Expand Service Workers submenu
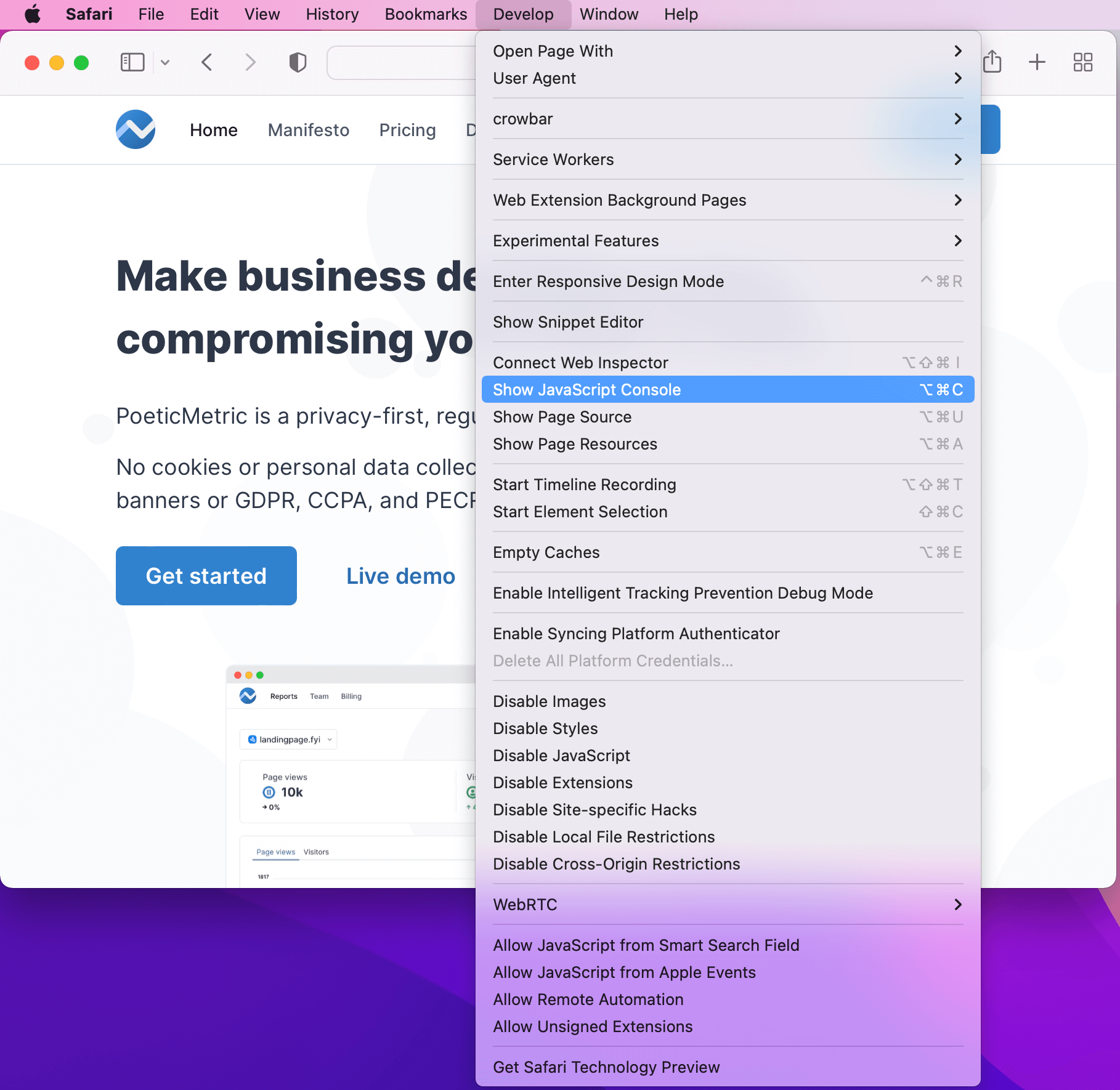The width and height of the screenshot is (1120, 1090). coord(728,159)
